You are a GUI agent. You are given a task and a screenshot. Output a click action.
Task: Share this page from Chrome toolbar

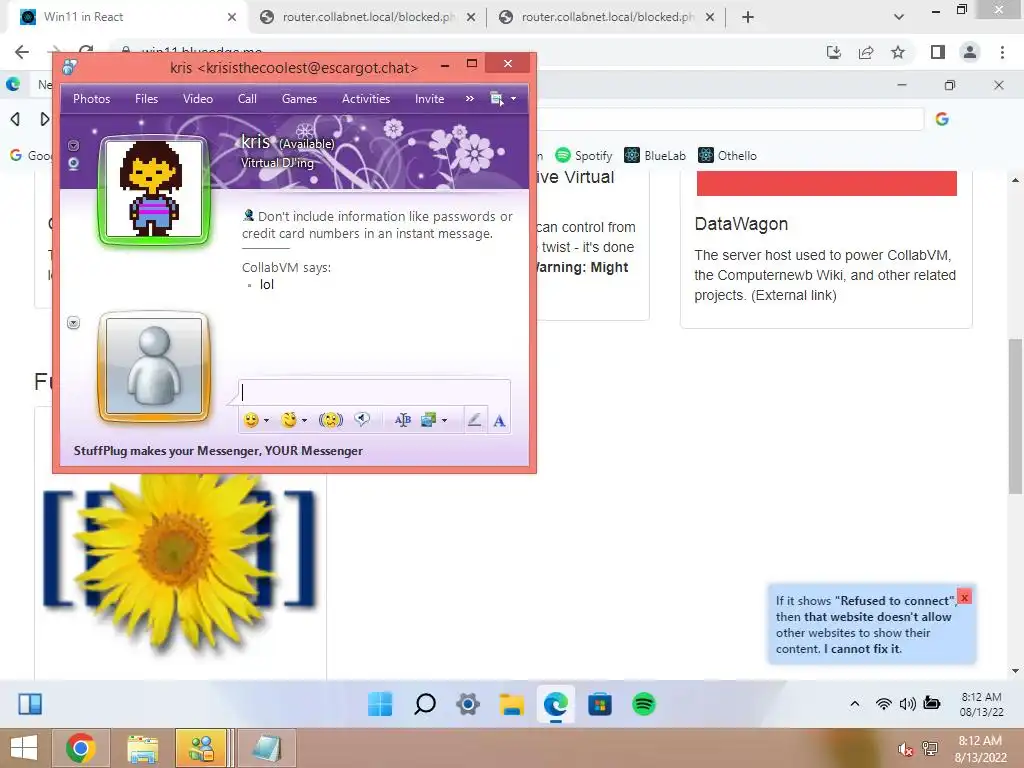(866, 52)
